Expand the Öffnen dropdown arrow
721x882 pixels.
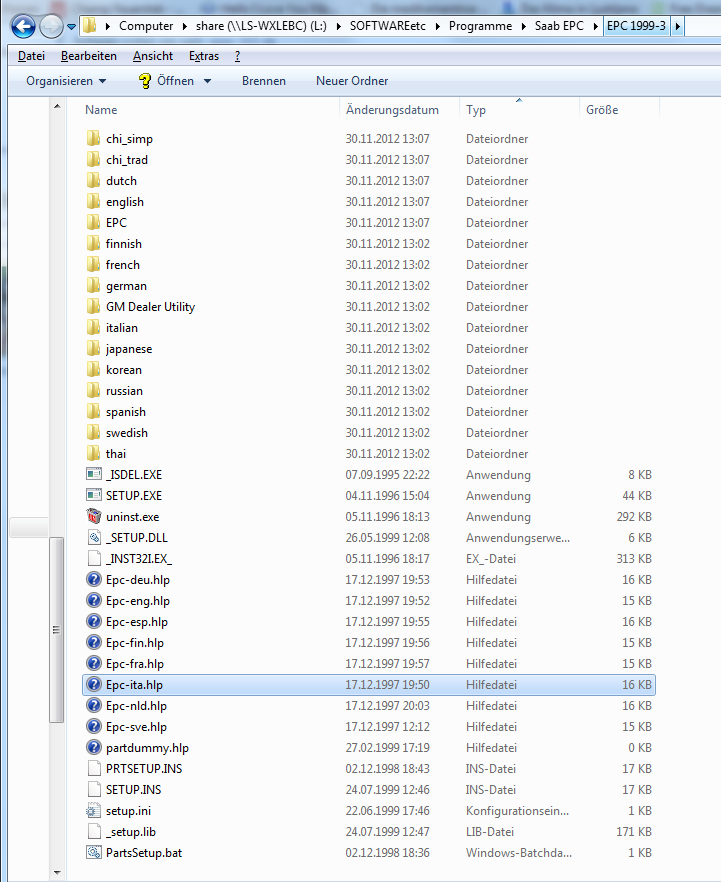208,81
